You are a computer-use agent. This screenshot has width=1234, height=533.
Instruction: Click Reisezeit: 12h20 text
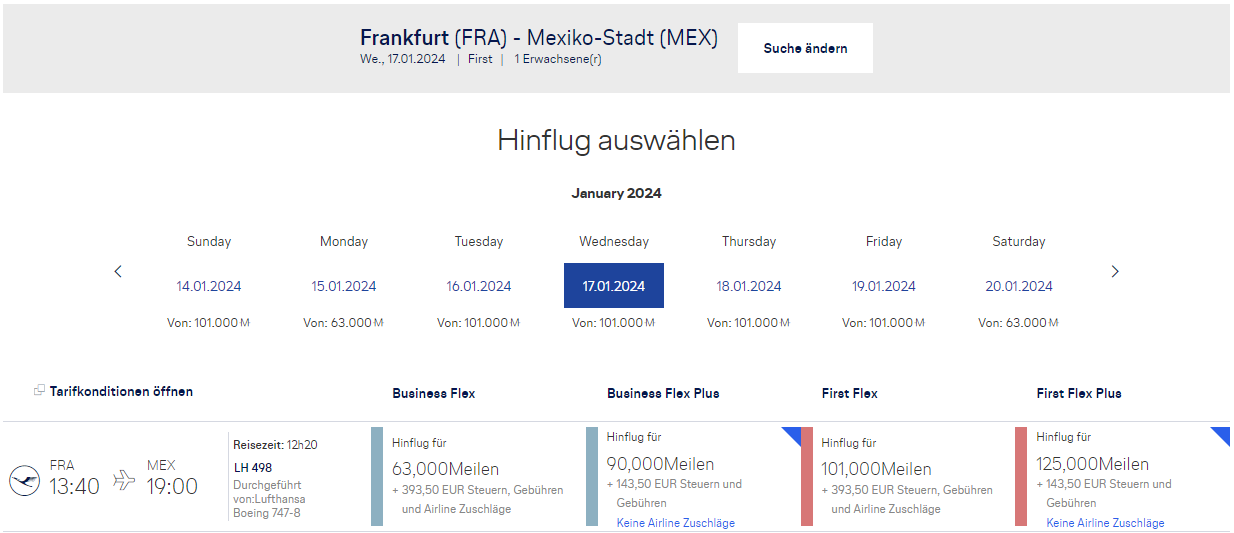point(276,444)
